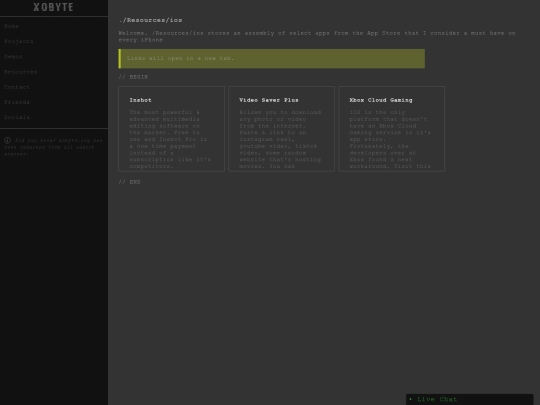
Task: Click the Xbox Cloud Gaming description text
Action: 390,139
